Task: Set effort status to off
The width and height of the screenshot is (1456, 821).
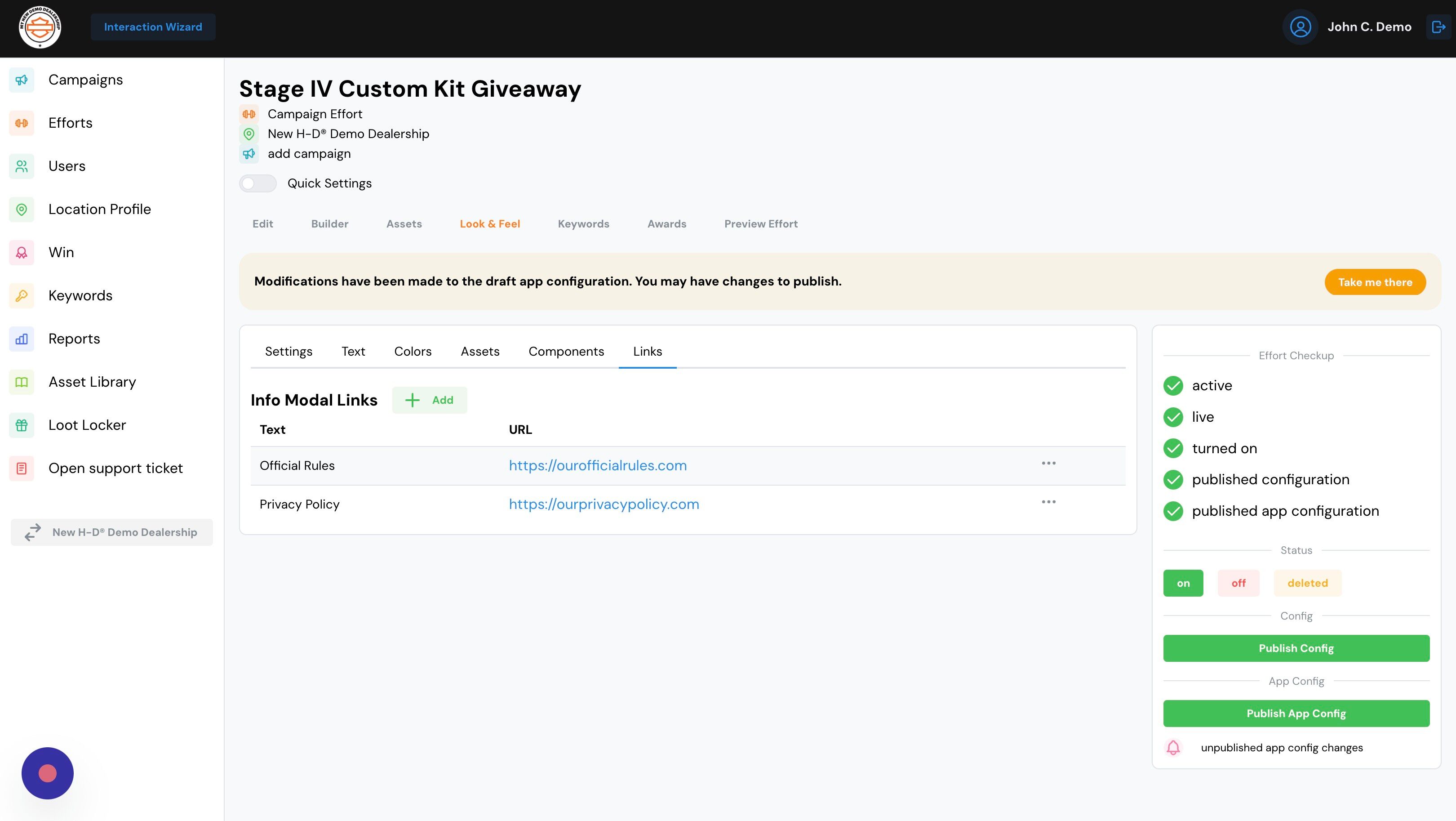Action: click(1238, 583)
